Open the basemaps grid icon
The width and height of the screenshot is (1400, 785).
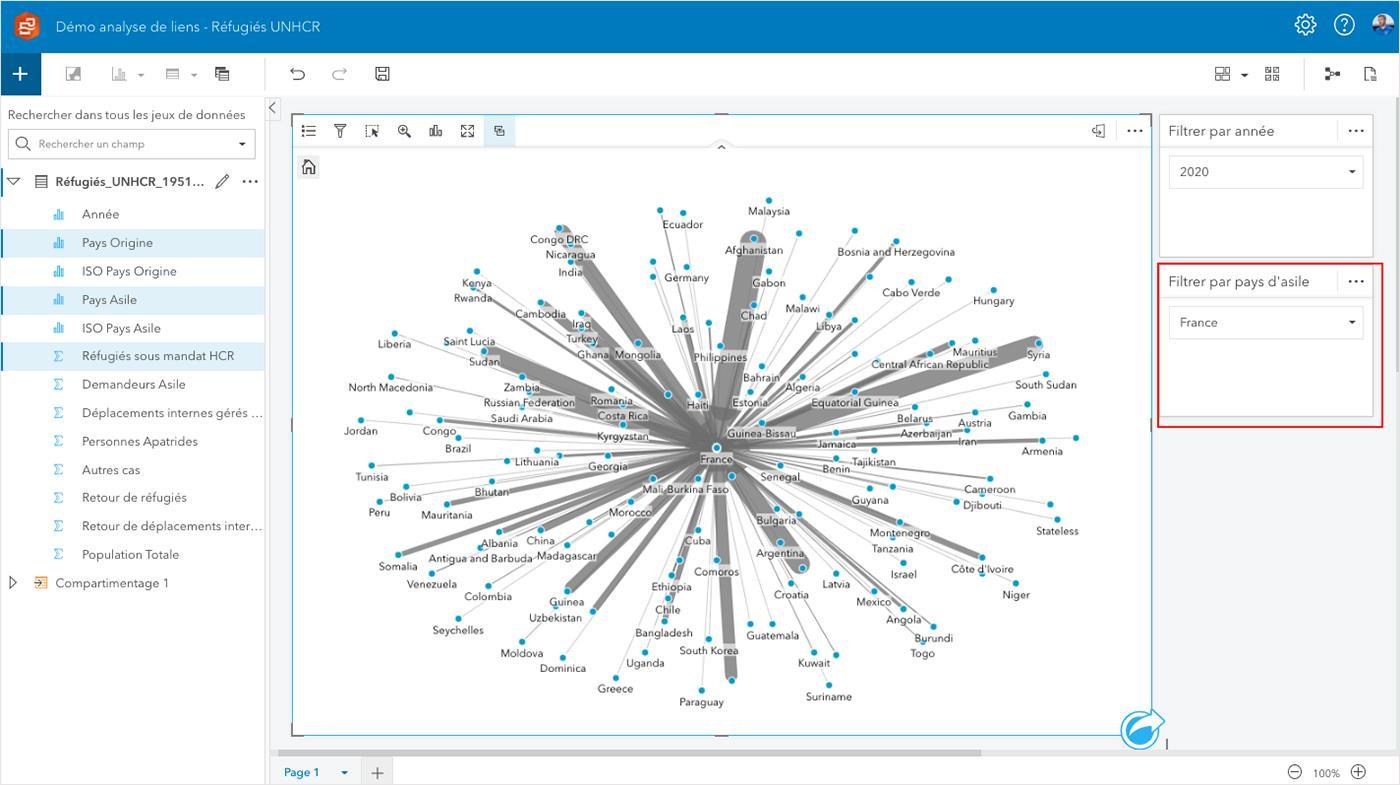pyautogui.click(x=1222, y=74)
